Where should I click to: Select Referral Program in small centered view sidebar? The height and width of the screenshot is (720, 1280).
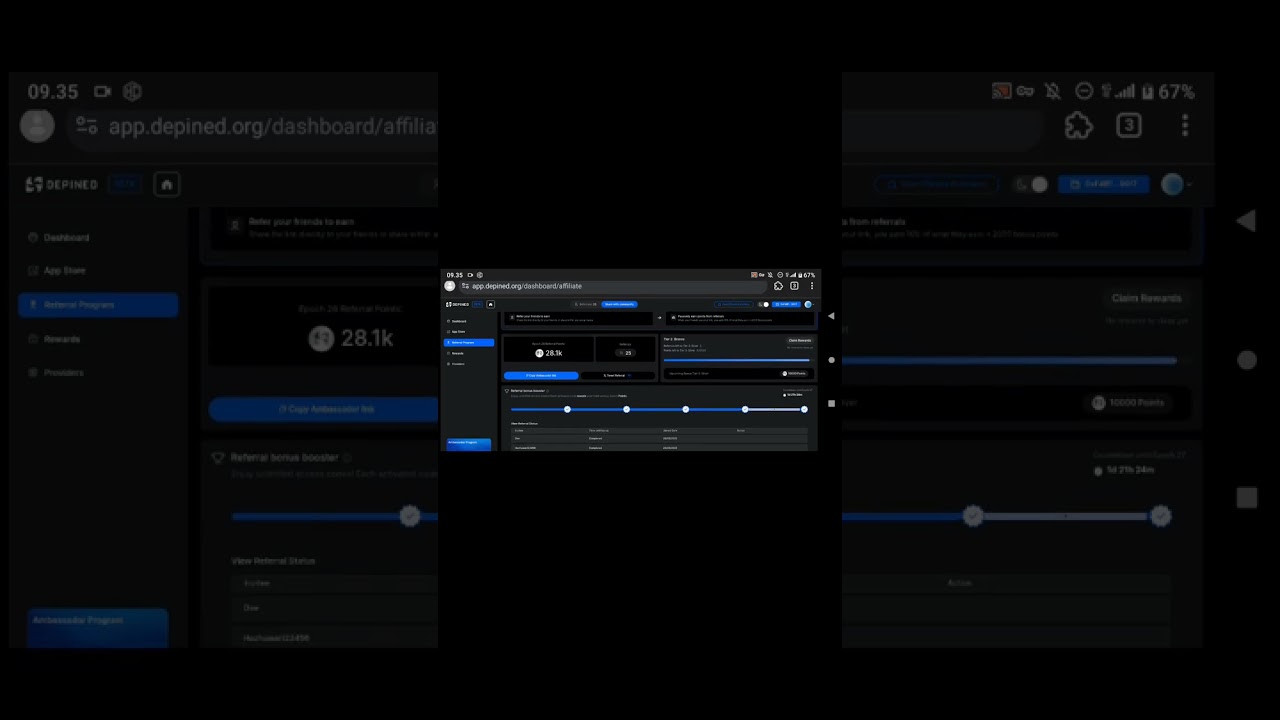(469, 342)
